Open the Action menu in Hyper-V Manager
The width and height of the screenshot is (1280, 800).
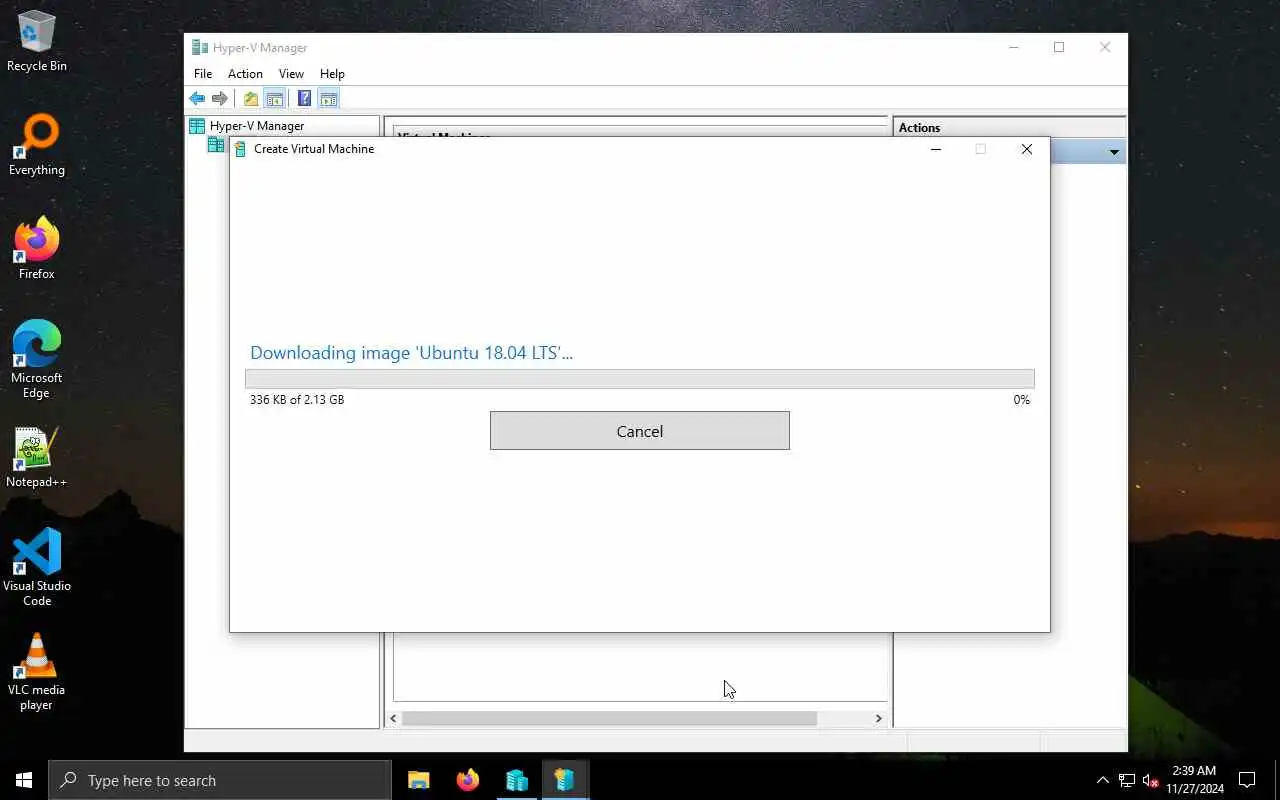(245, 74)
